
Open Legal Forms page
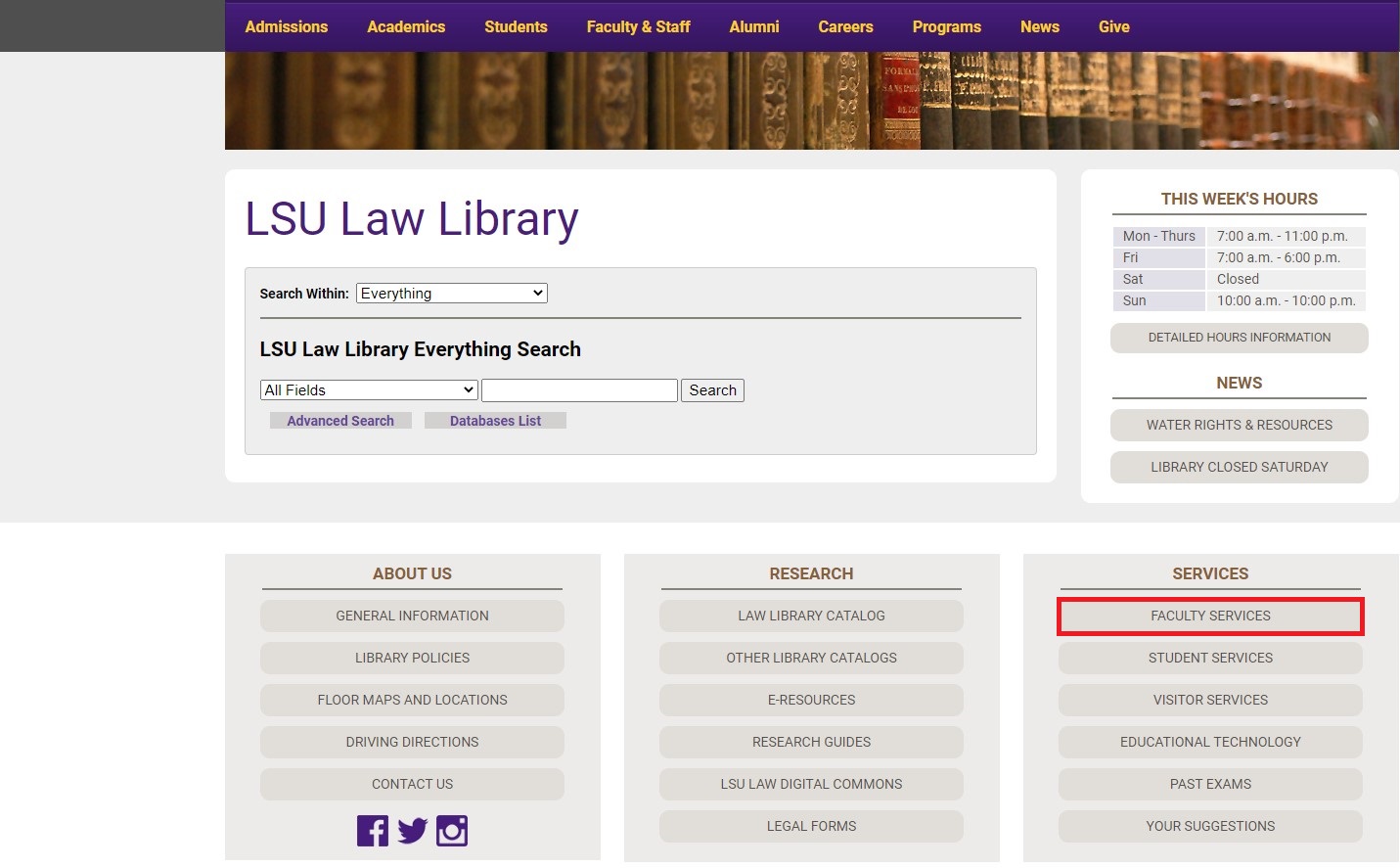pos(811,826)
